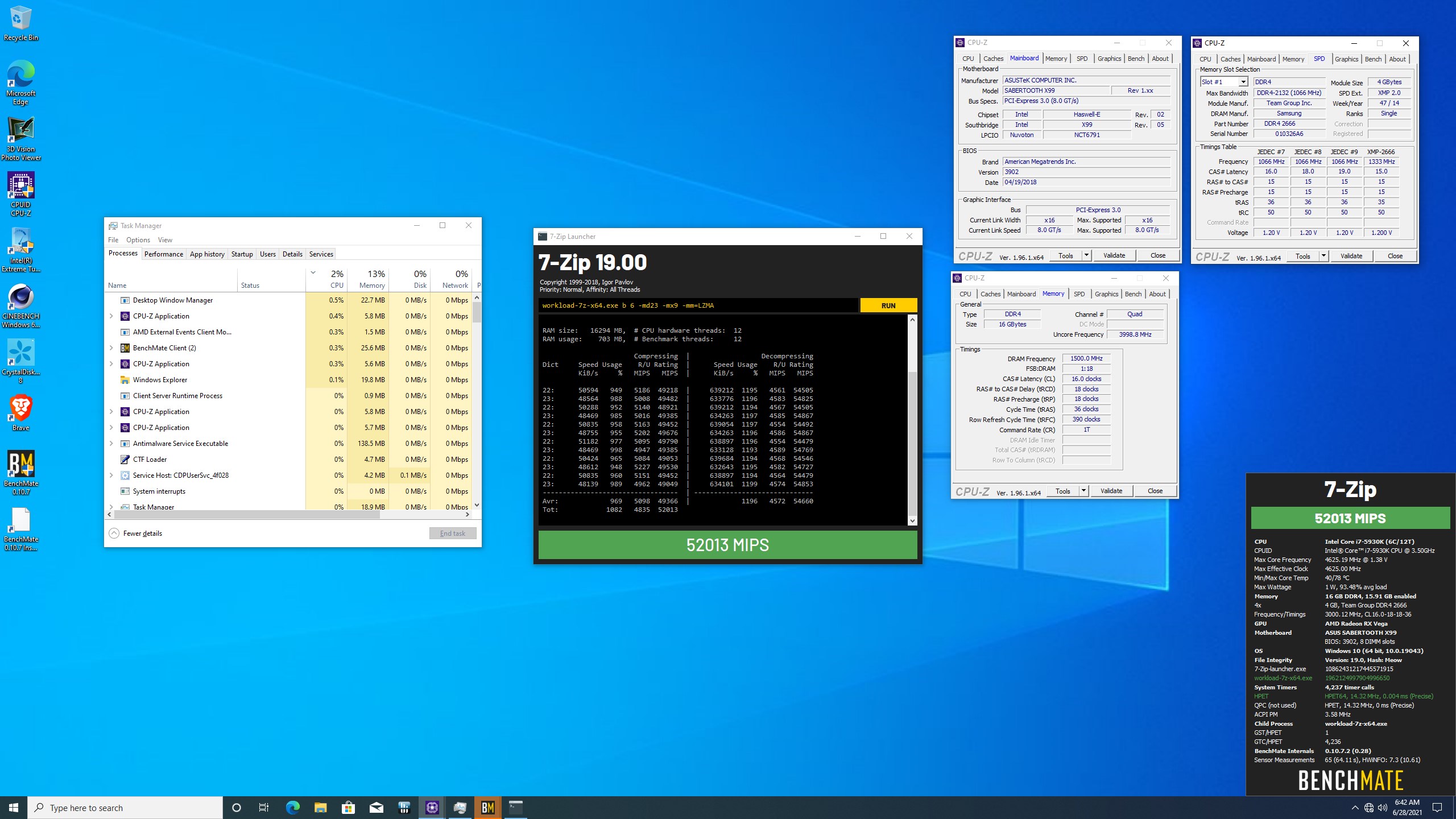Open Slot #1 dropdown in CPU-Z SPD
Image resolution: width=1456 pixels, height=819 pixels.
point(1243,82)
